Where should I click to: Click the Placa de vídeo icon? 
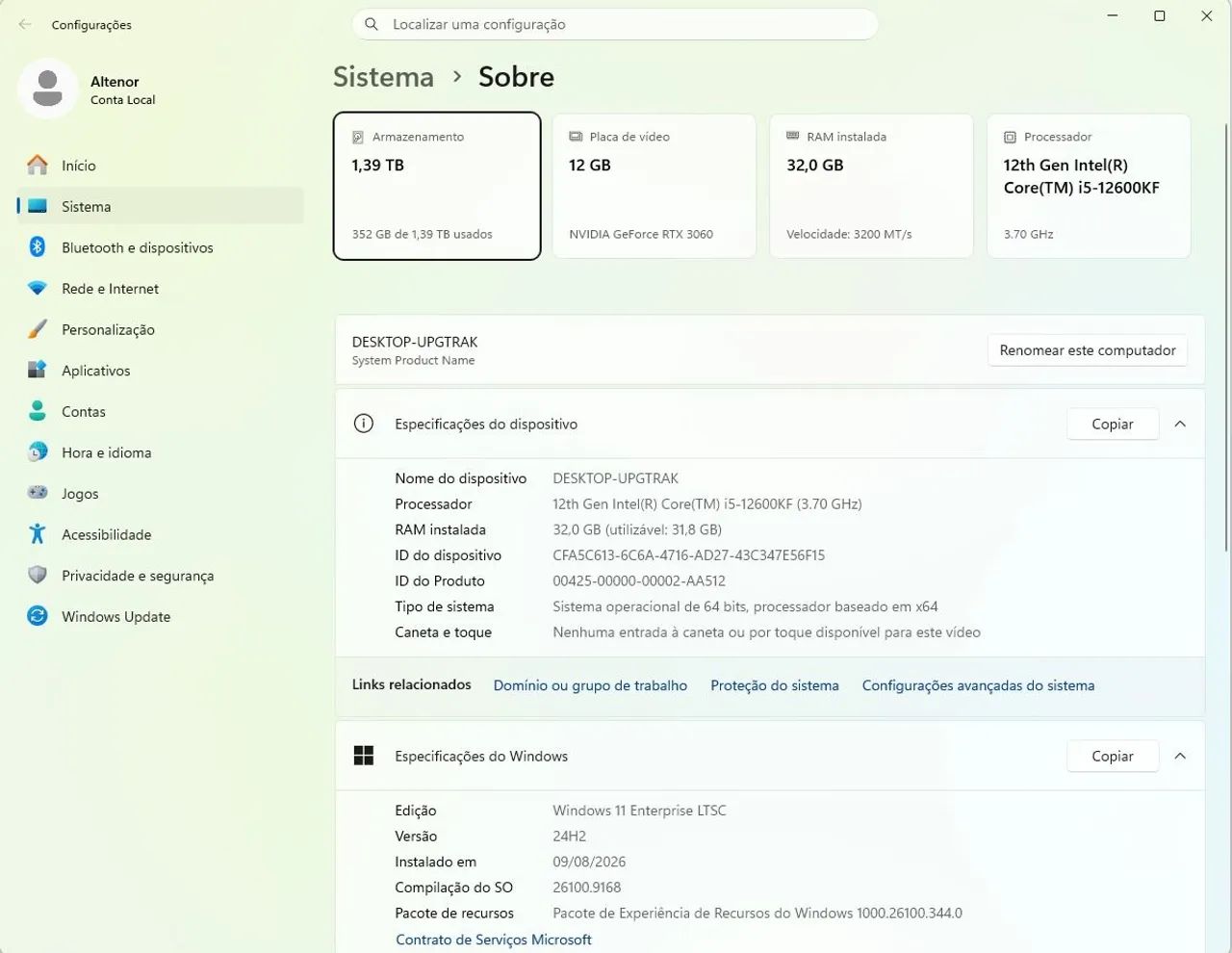[x=576, y=137]
